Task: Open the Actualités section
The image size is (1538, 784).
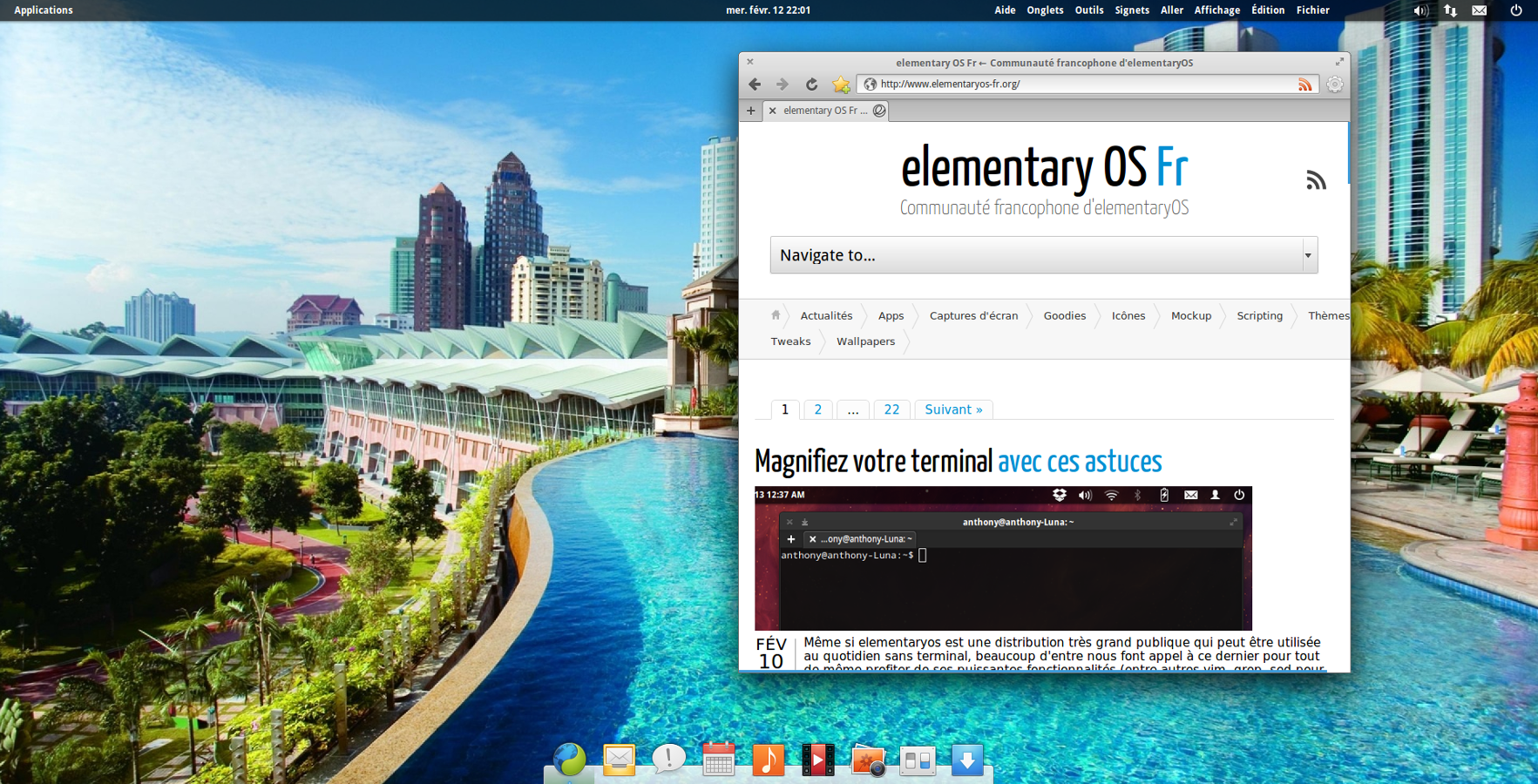Action: 826,316
